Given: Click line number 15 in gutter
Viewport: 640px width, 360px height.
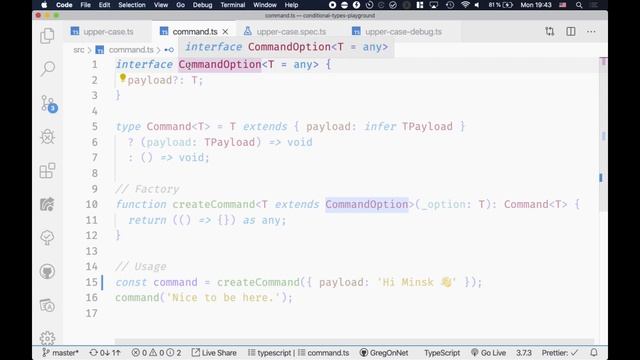Looking at the screenshot, I should [91, 282].
